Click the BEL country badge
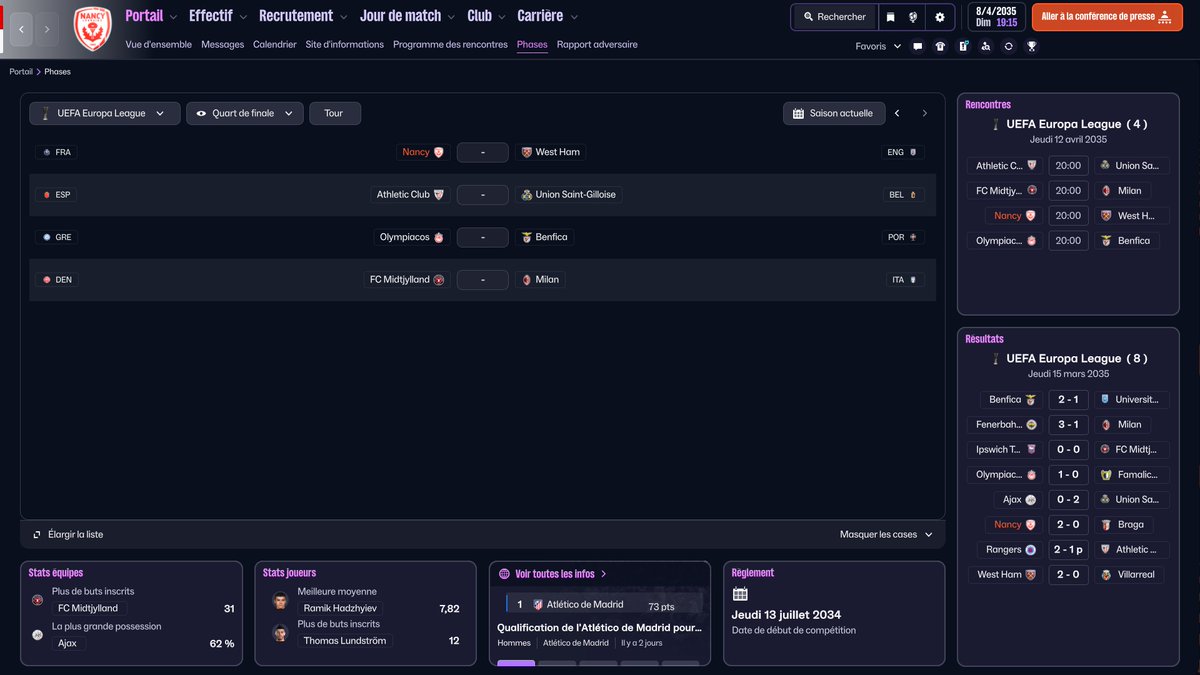The height and width of the screenshot is (675, 1200). (x=903, y=195)
